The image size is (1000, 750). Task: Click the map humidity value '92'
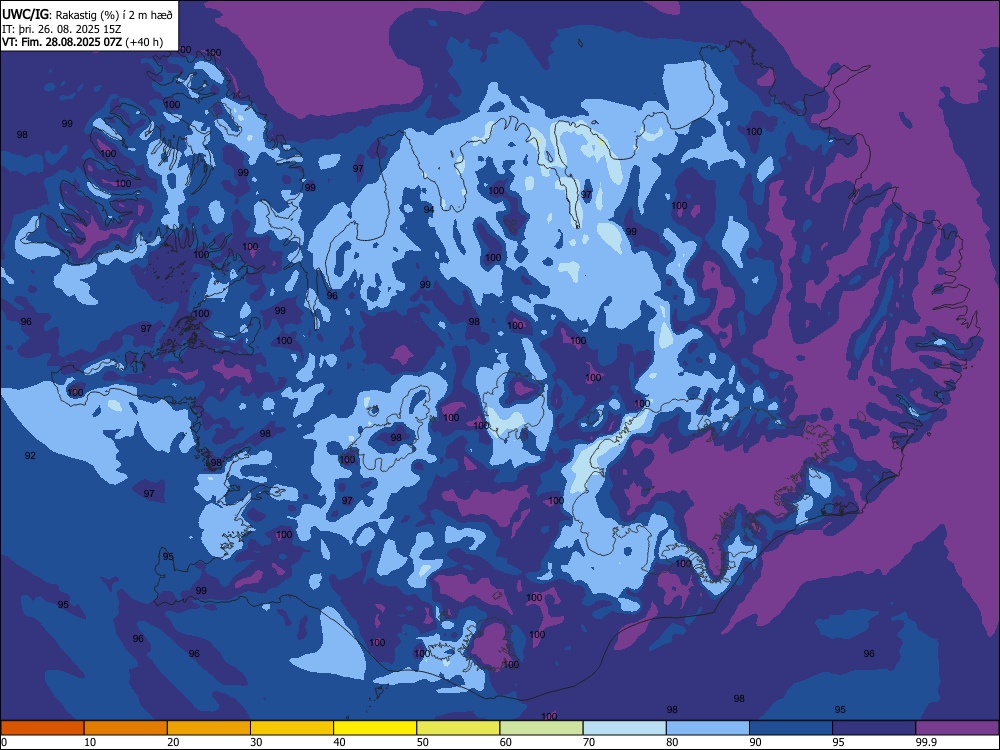(30, 455)
